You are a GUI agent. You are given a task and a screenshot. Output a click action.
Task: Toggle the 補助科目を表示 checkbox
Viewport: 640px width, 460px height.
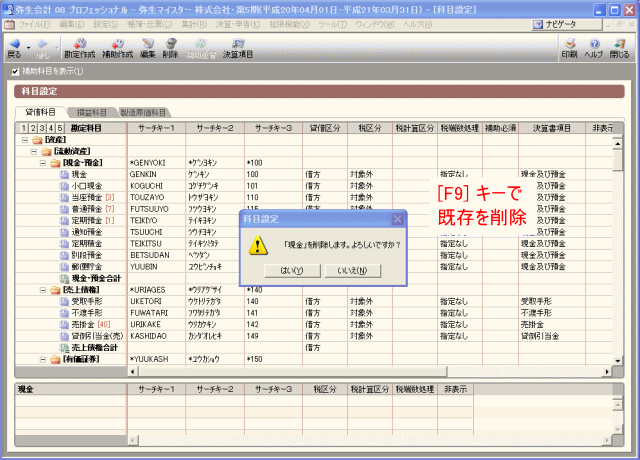(x=15, y=72)
